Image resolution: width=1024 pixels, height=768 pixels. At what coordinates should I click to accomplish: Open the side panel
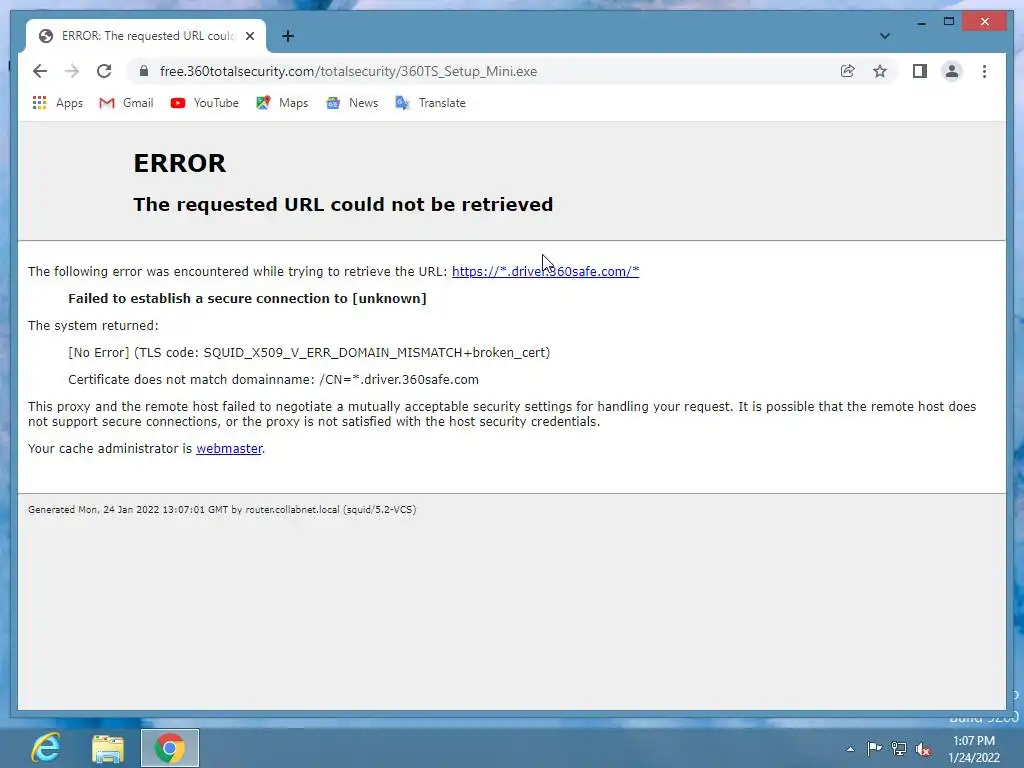920,71
